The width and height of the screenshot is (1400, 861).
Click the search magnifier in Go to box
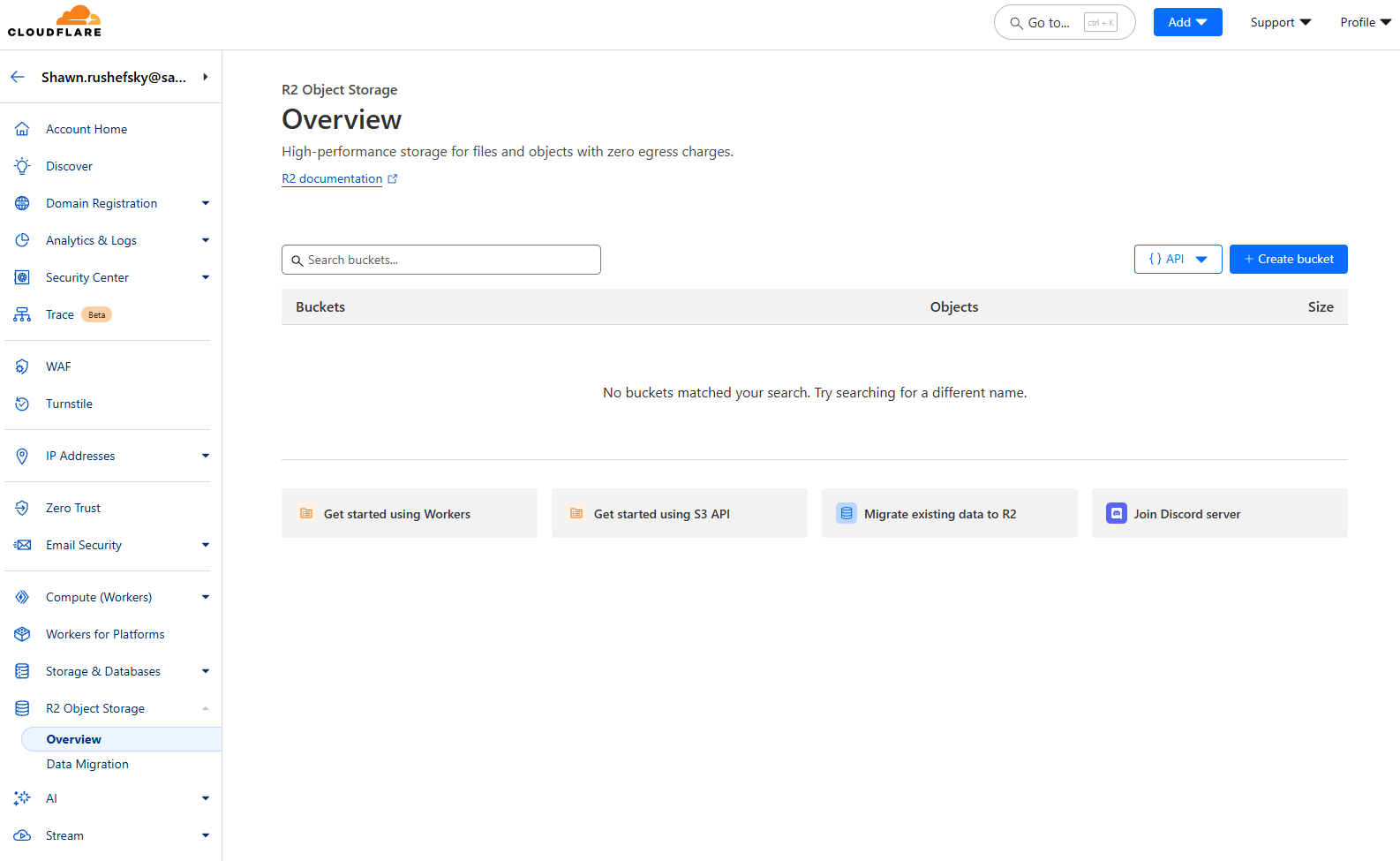point(1016,23)
